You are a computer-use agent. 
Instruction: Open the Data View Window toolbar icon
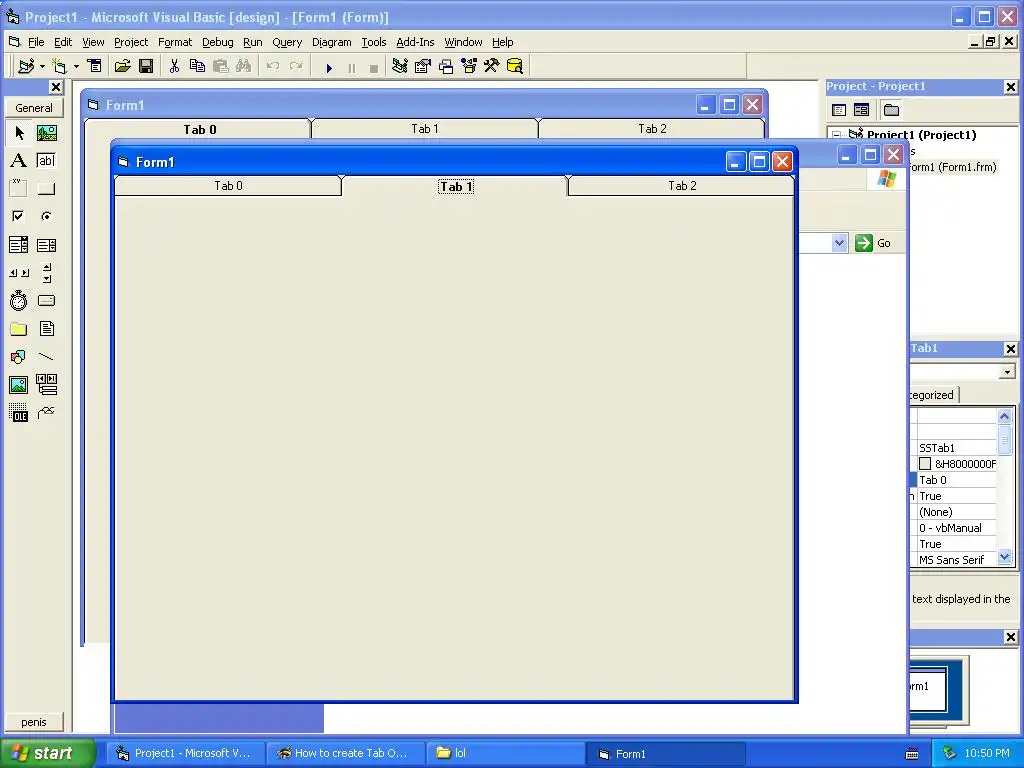pyautogui.click(x=515, y=66)
